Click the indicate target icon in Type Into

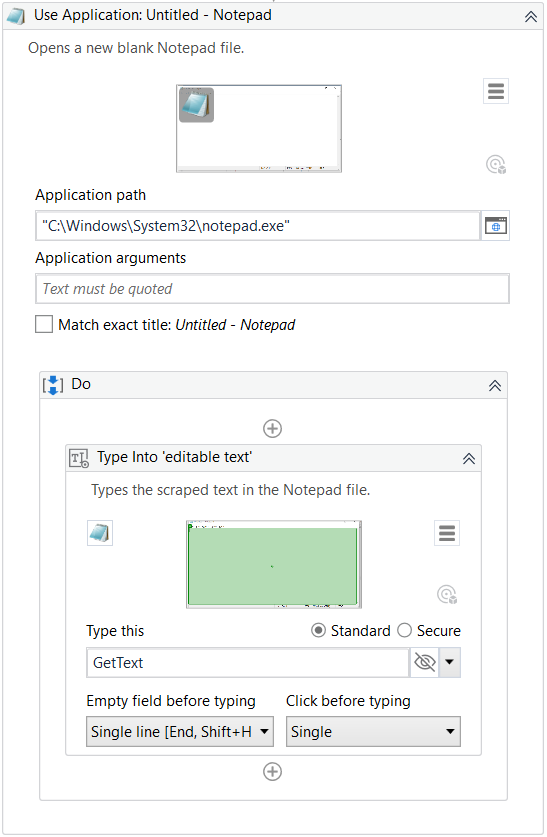click(x=447, y=594)
